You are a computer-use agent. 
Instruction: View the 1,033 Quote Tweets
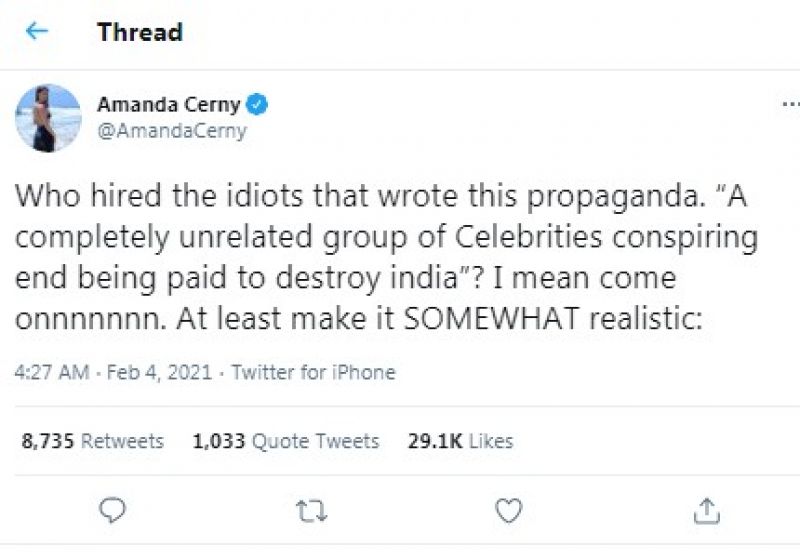[x=286, y=440]
